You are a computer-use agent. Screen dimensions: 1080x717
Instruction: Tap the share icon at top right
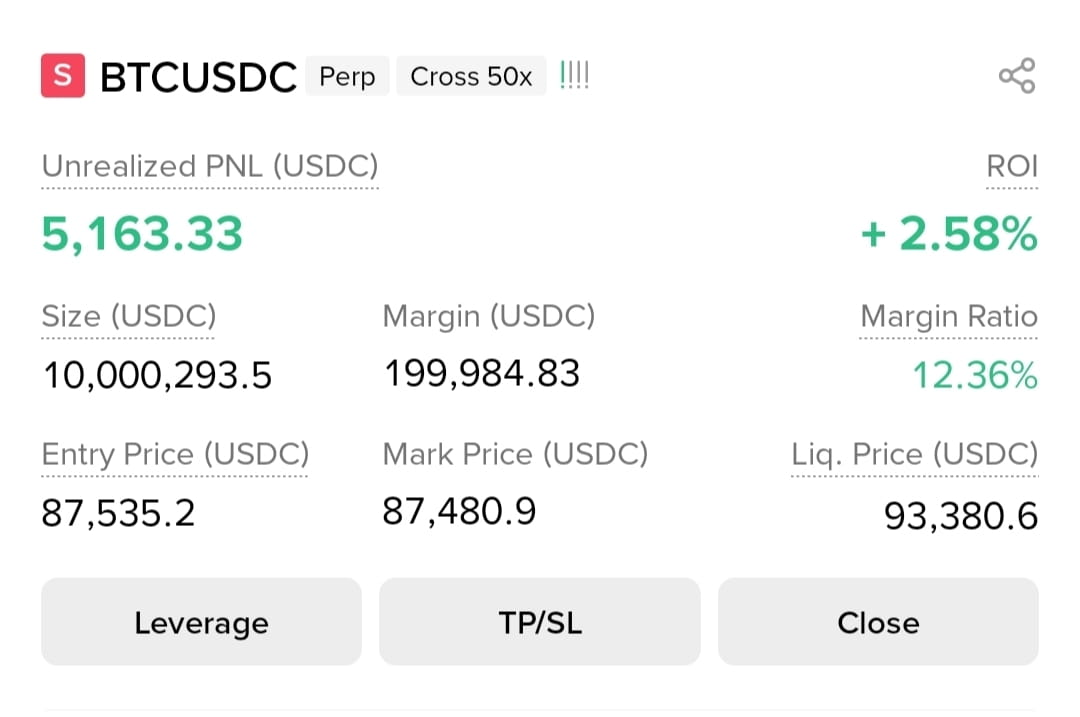tap(1017, 76)
